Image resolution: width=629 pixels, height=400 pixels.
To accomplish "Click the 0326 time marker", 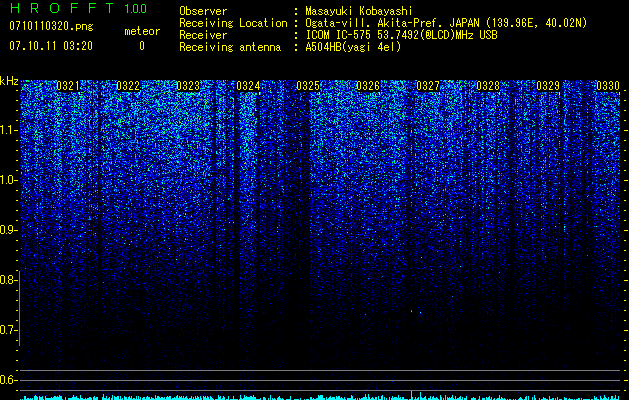I will coord(368,86).
